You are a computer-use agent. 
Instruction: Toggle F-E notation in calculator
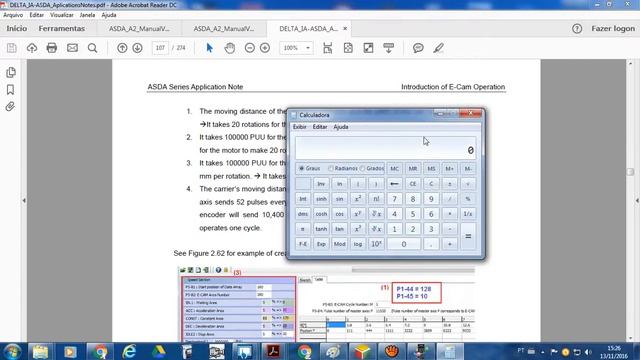tap(303, 244)
